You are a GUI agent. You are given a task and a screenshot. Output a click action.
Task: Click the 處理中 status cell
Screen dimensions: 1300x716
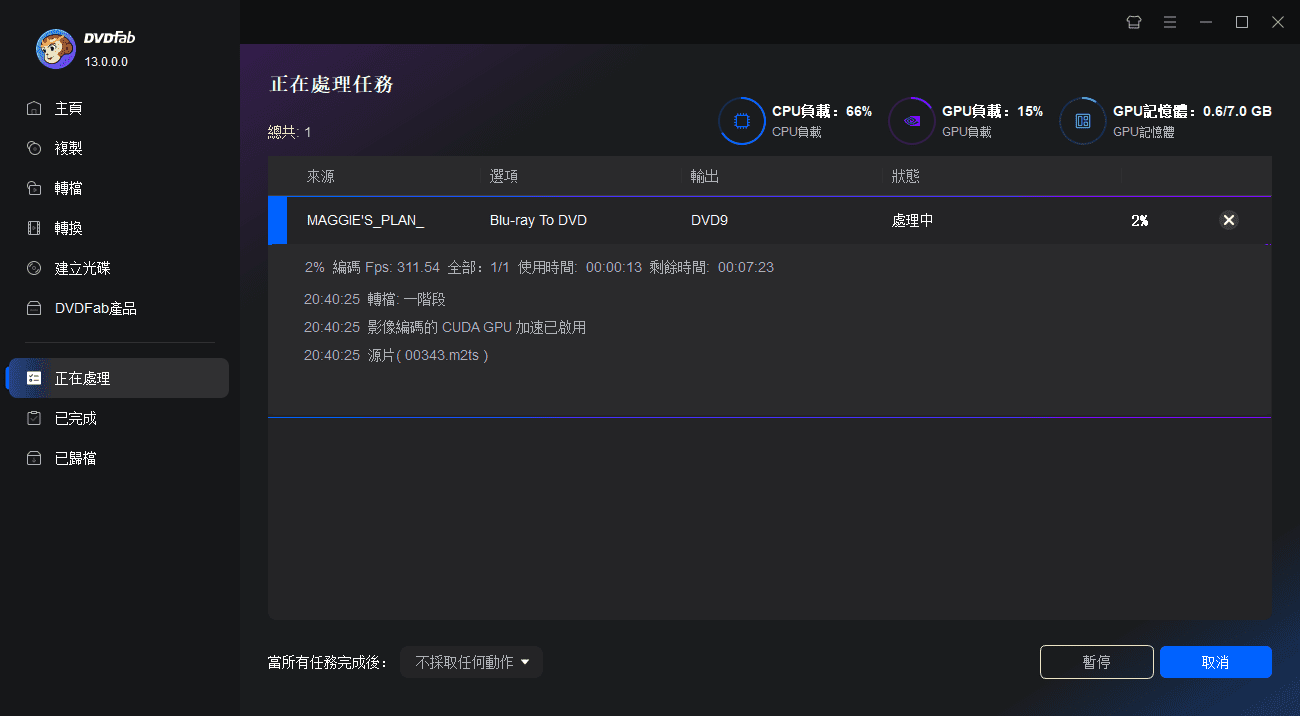(912, 220)
